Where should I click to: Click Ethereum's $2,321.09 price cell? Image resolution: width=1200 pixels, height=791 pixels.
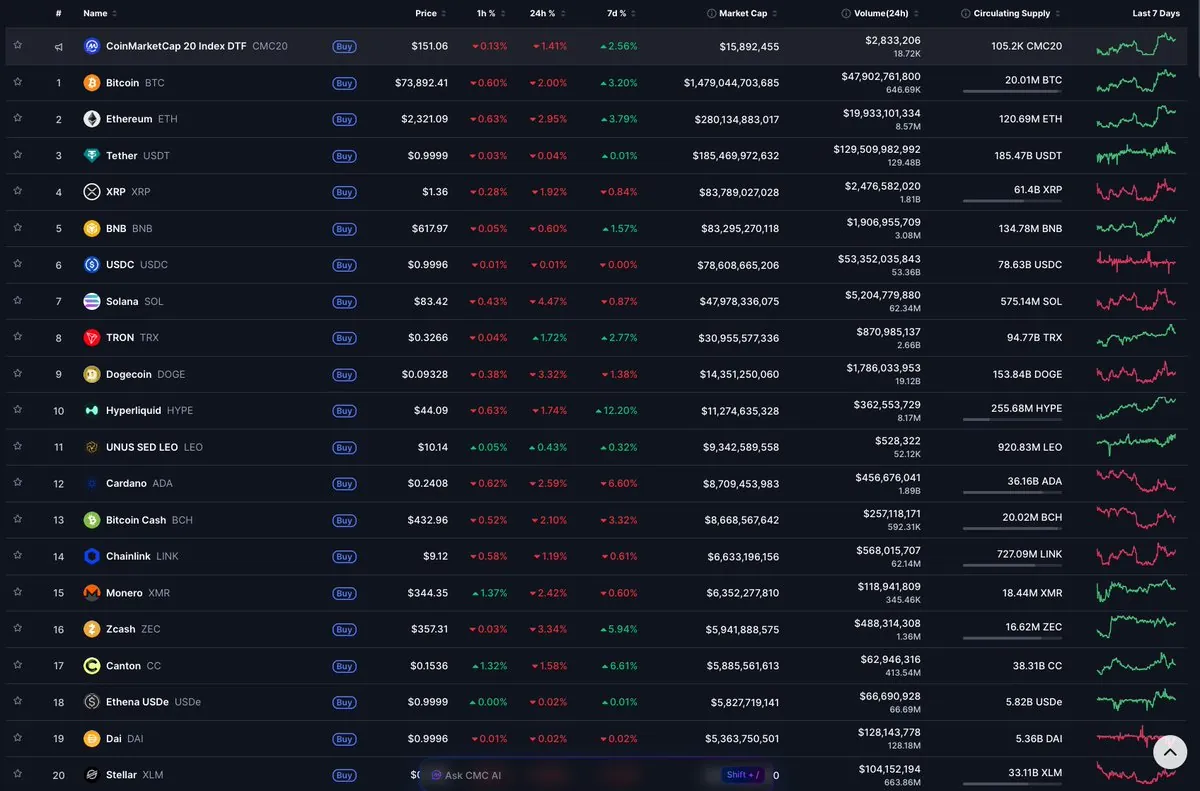(x=424, y=119)
